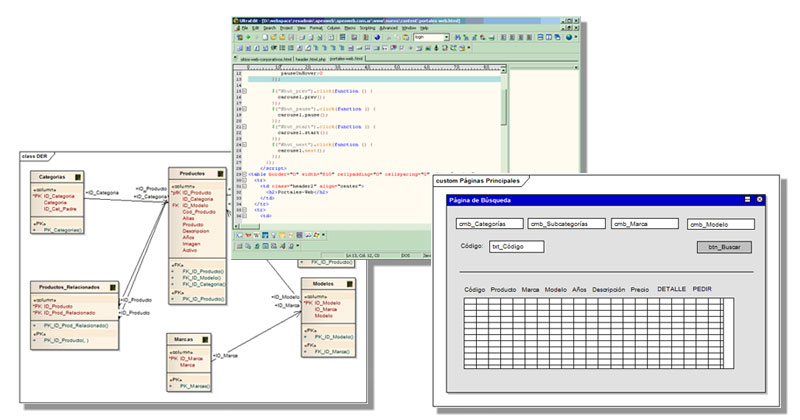Viewport: 800px width, 420px height.
Task: Open the lowest editor toolbar's overflow arrow
Action: [x=298, y=245]
